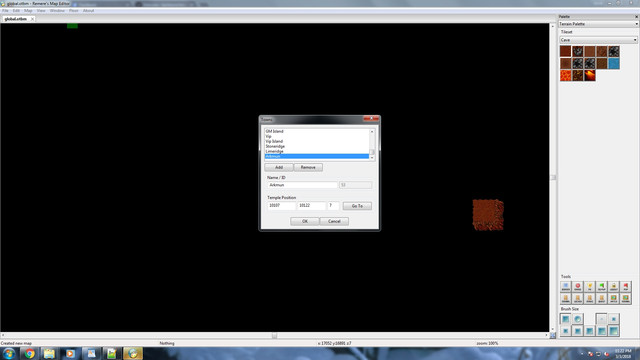Select the red flag PvP zone tool
Image resolution: width=640 pixels, height=360 pixels.
[x=626, y=287]
